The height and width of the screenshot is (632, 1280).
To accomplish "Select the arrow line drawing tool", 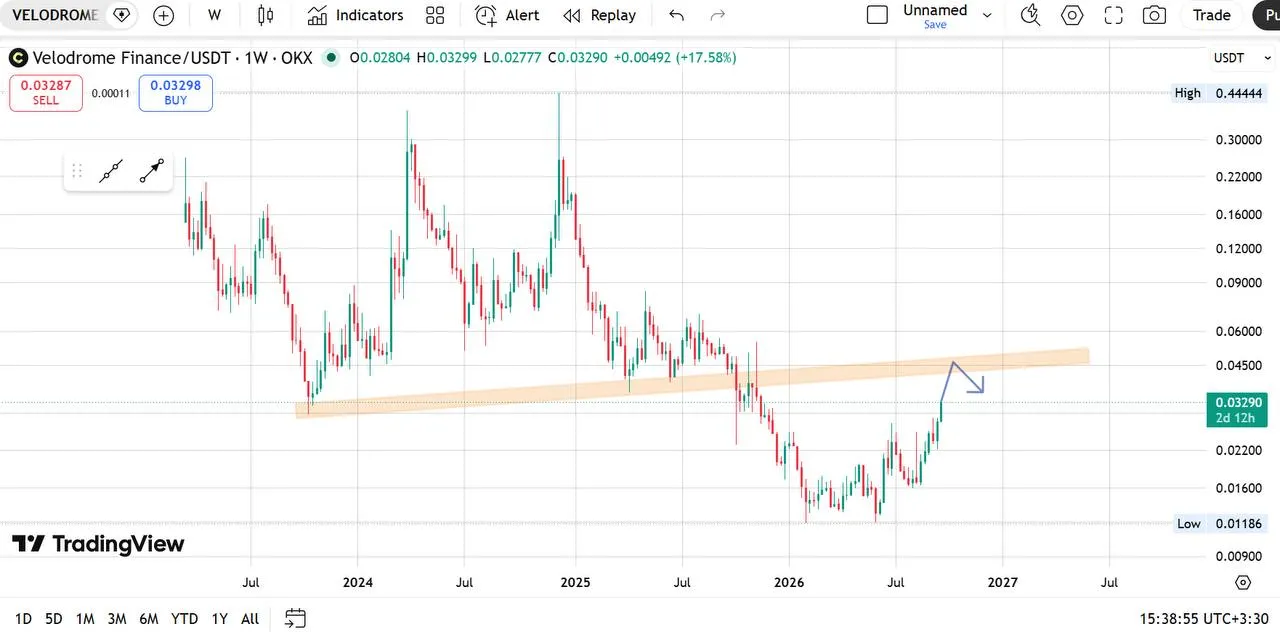I will click(151, 171).
